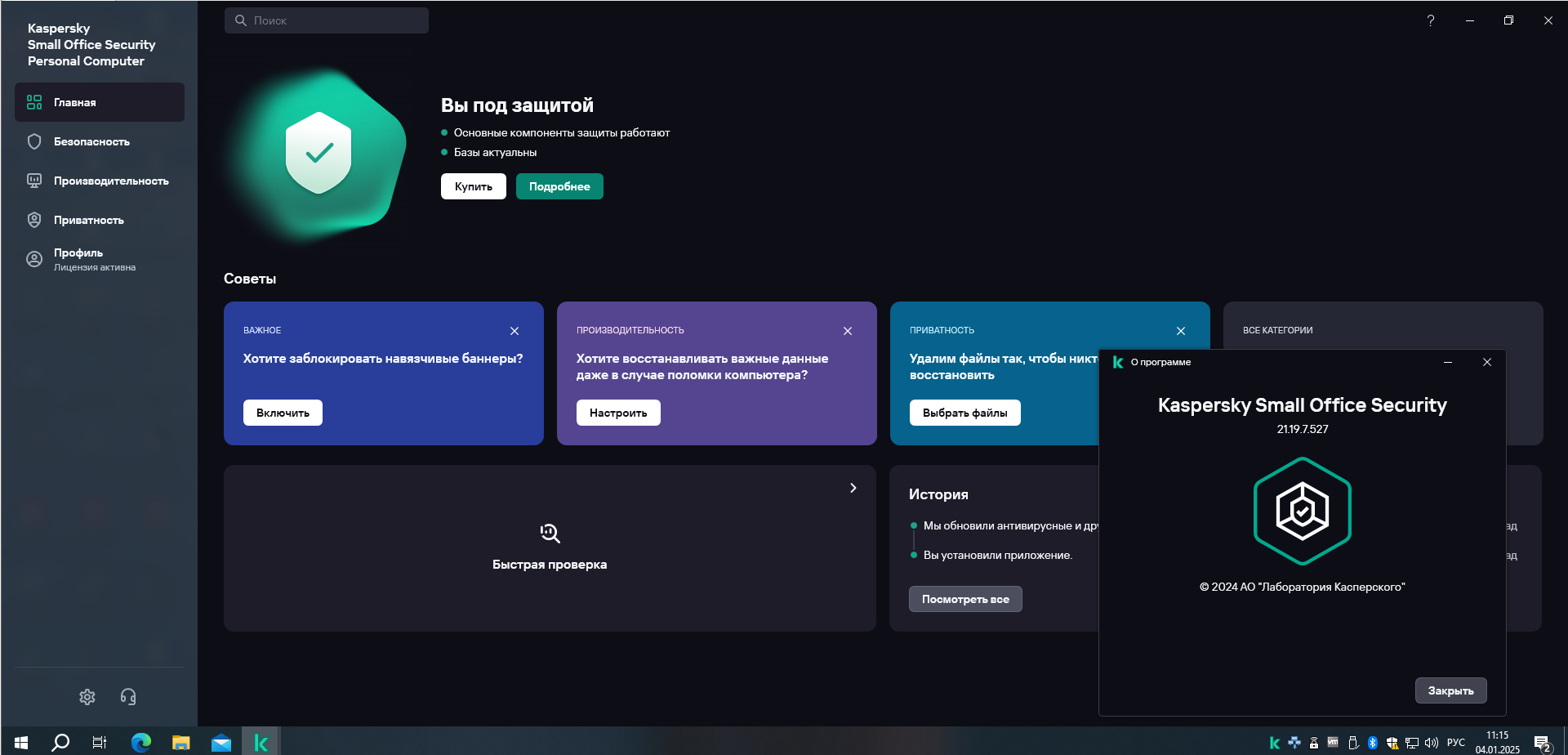Click version number 21.19.7.527
The image size is (1568, 755).
[1303, 429]
